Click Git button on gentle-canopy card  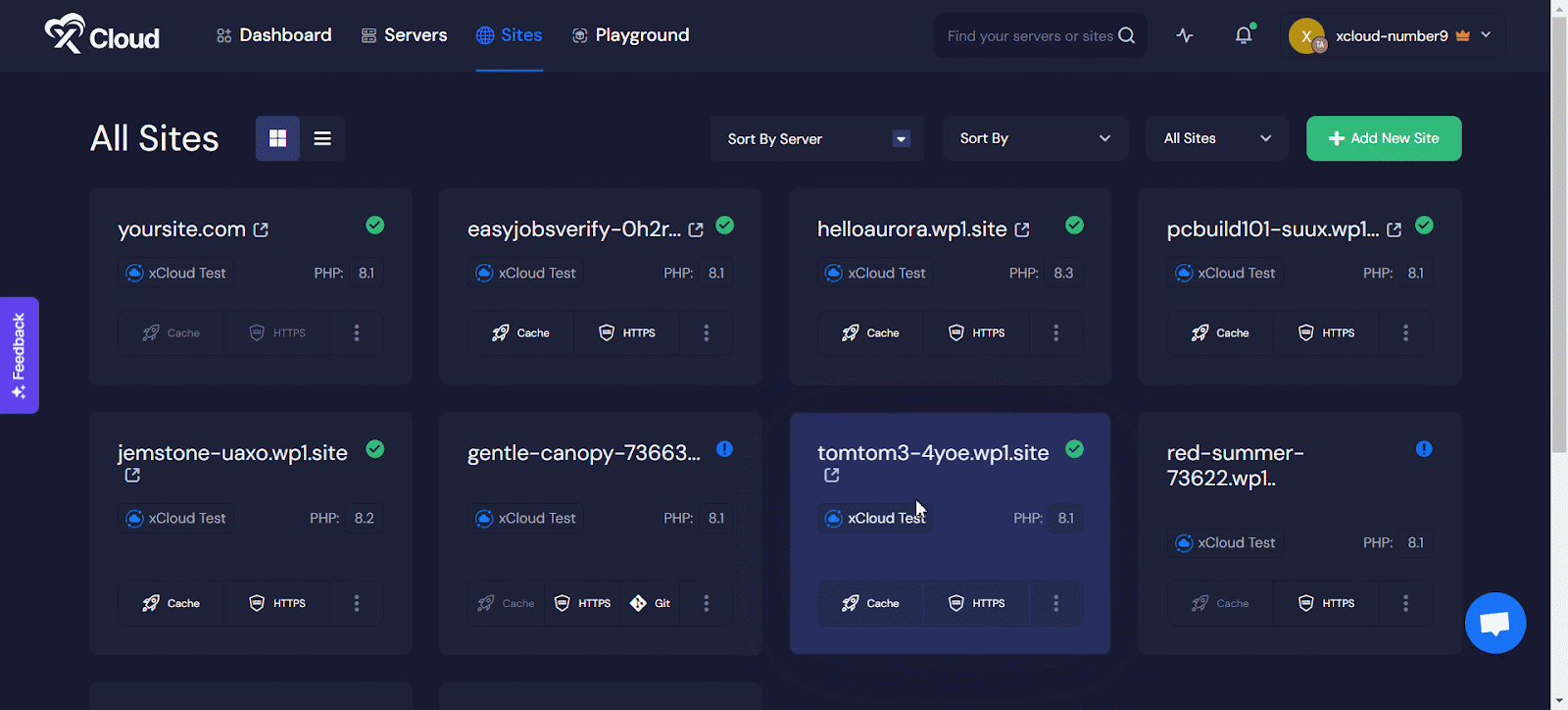coord(651,603)
